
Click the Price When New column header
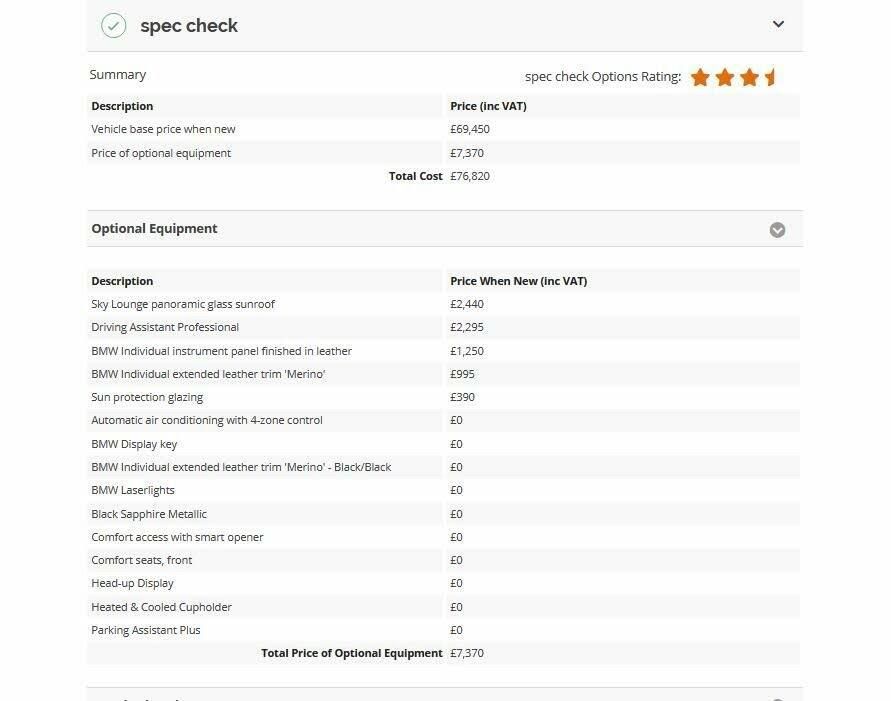click(518, 281)
